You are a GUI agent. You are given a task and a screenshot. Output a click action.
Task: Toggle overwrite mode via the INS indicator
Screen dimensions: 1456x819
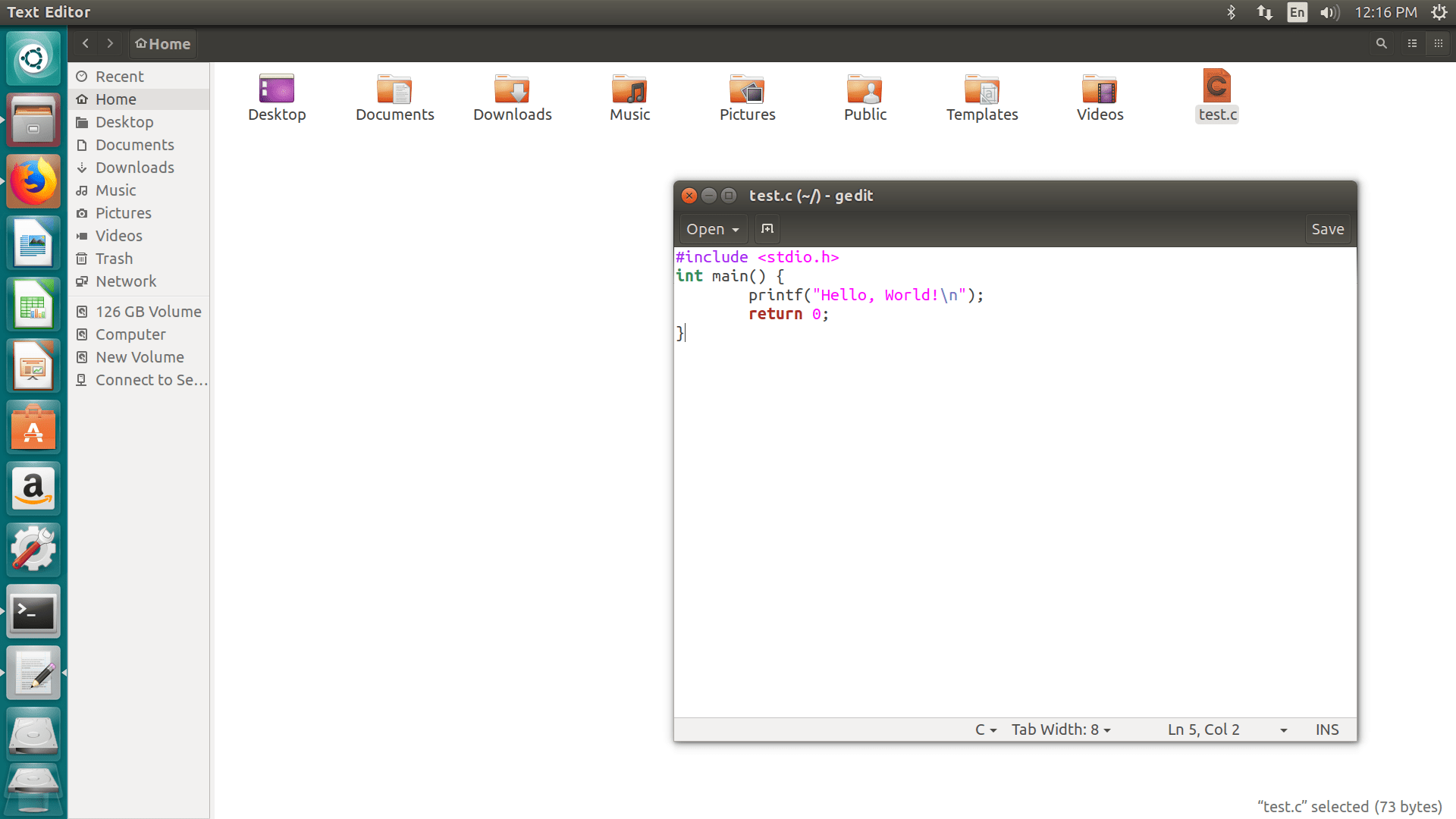[1326, 729]
